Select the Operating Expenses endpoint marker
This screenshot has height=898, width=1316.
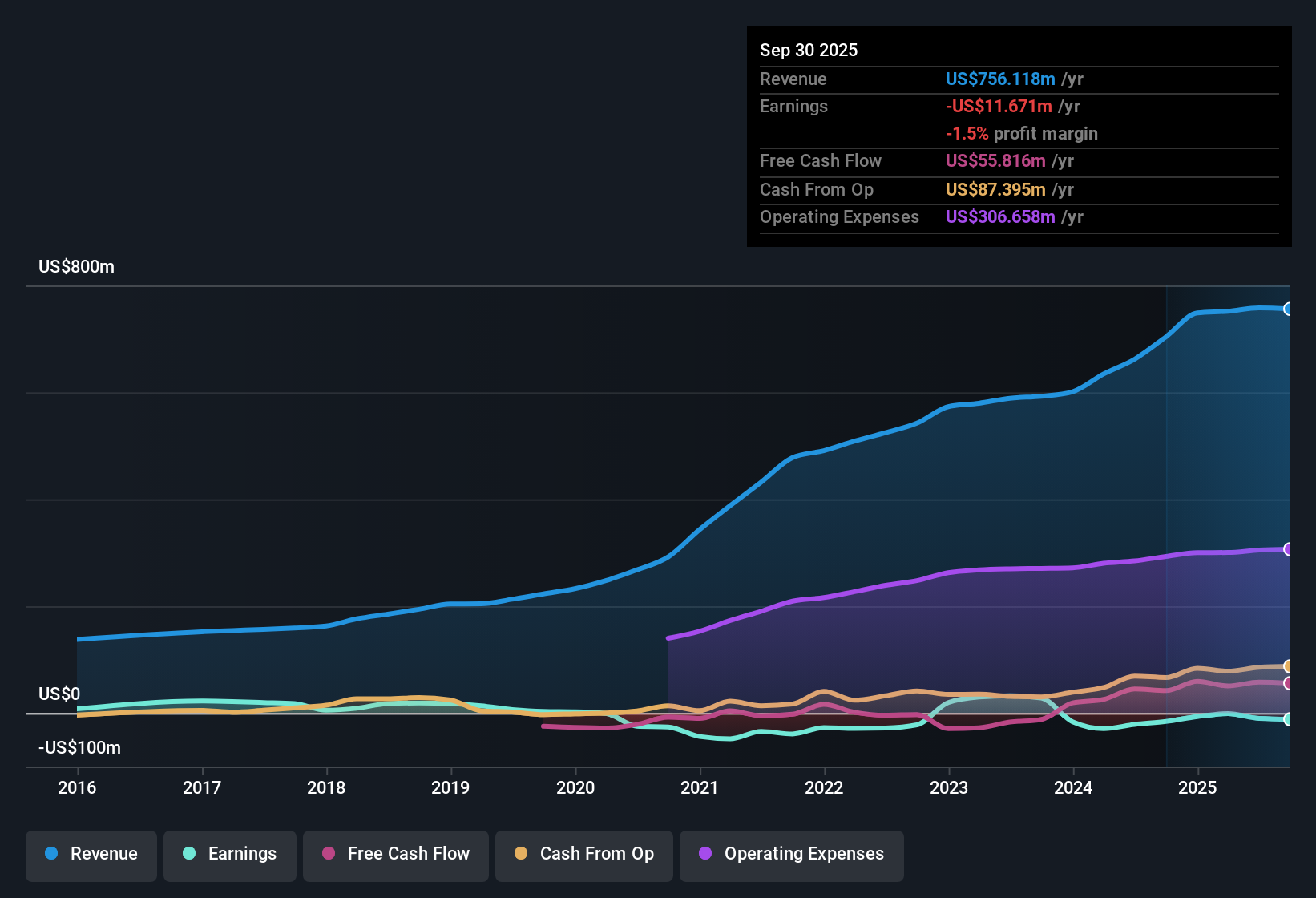1288,549
